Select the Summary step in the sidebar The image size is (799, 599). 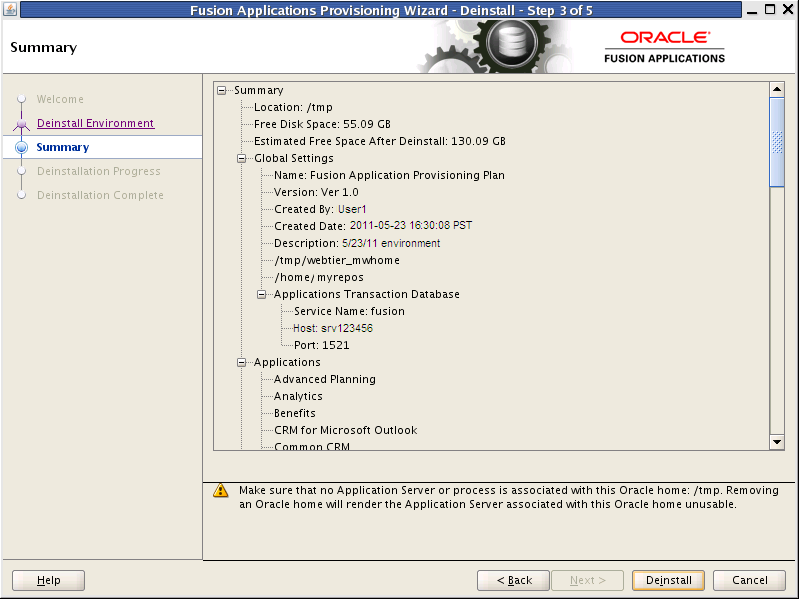tap(63, 147)
